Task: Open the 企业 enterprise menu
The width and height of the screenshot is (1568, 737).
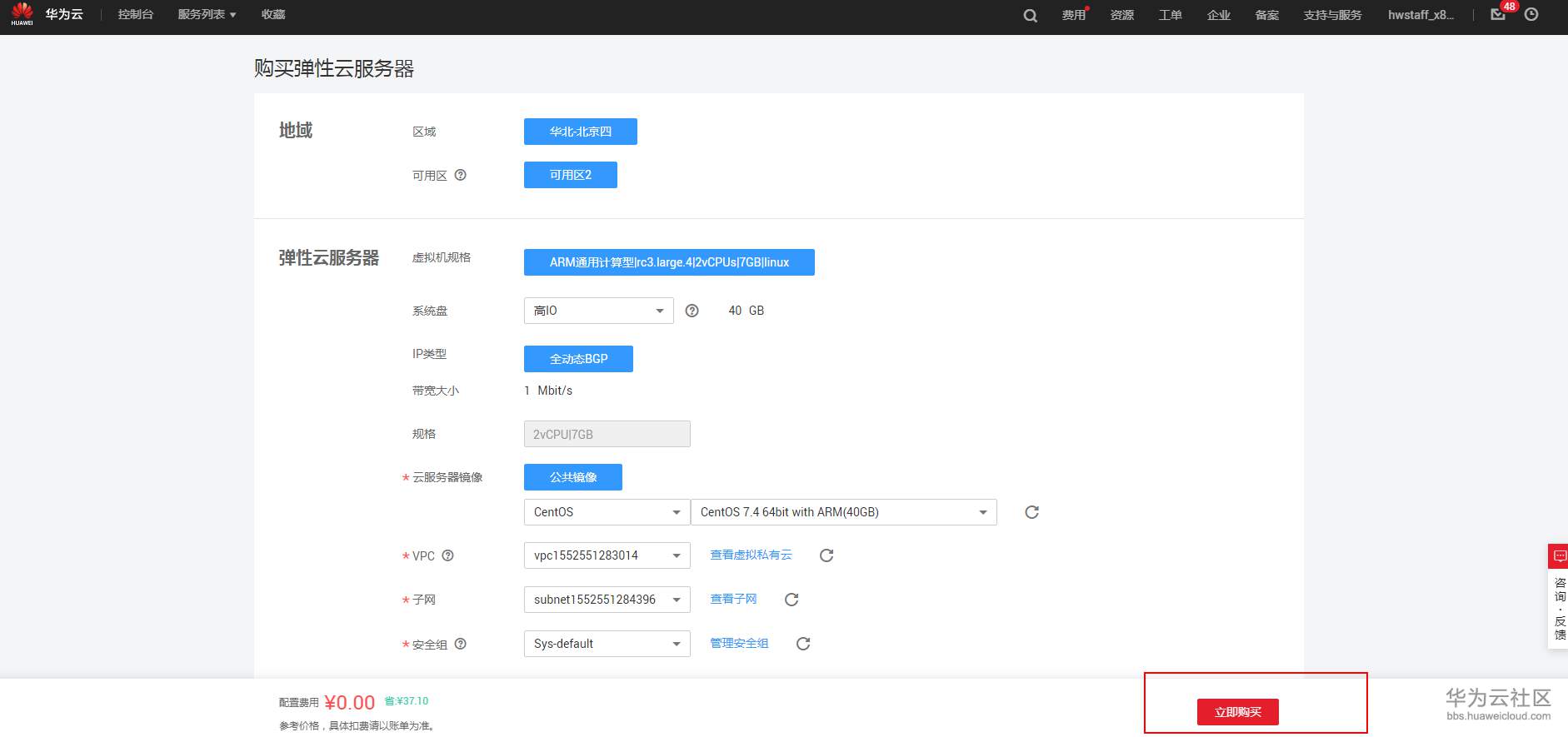Action: pyautogui.click(x=1219, y=14)
